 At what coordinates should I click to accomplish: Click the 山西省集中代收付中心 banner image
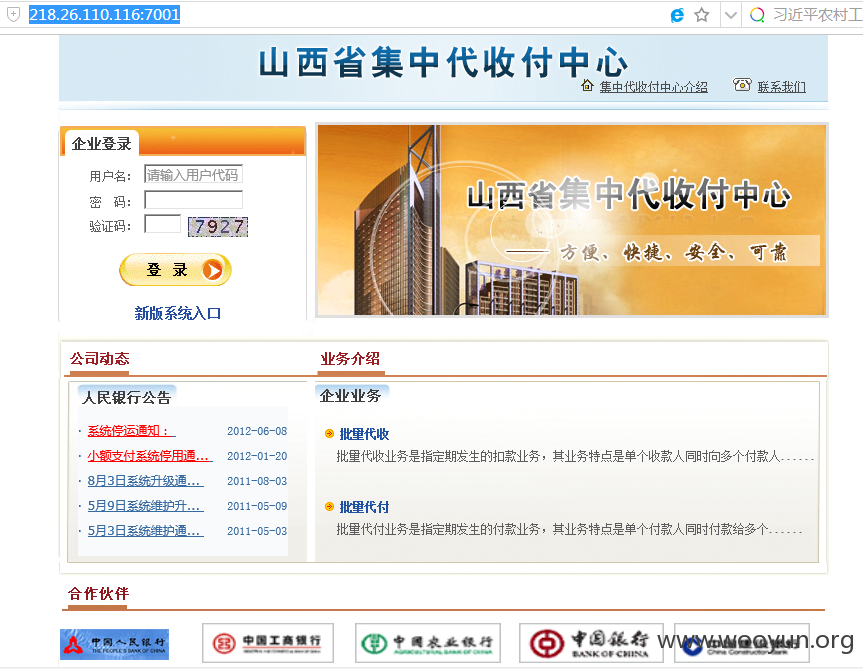click(572, 220)
